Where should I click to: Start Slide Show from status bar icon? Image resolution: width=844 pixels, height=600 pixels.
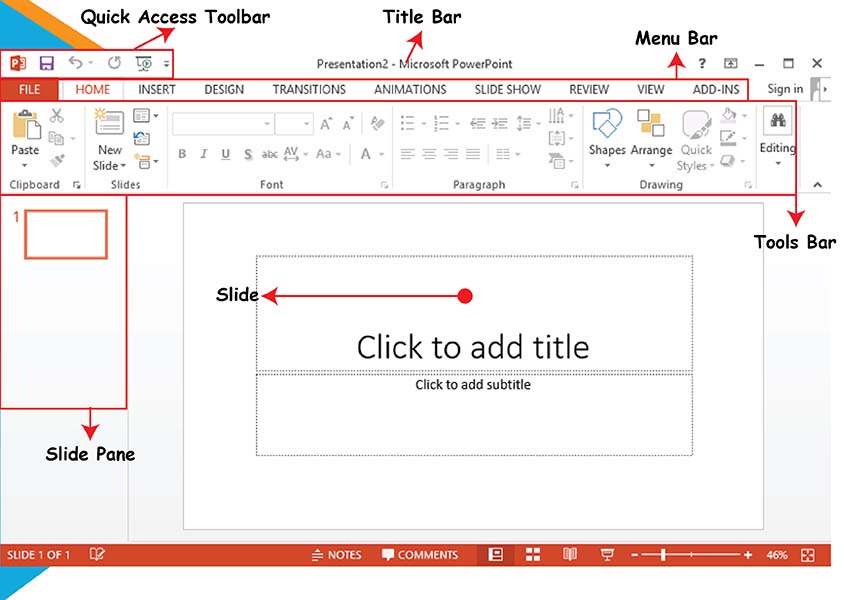[x=607, y=554]
